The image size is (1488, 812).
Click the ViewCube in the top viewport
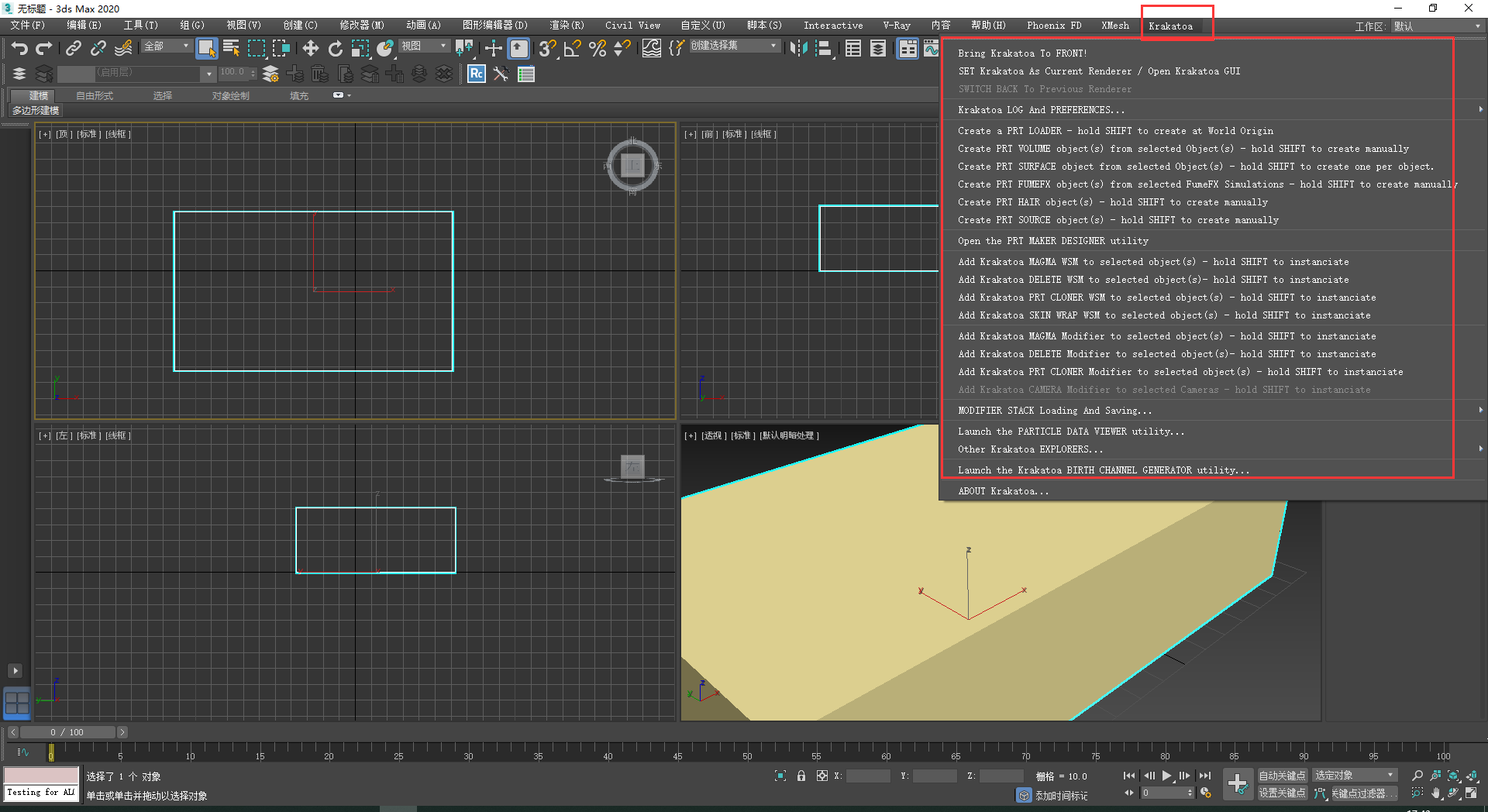pos(632,165)
